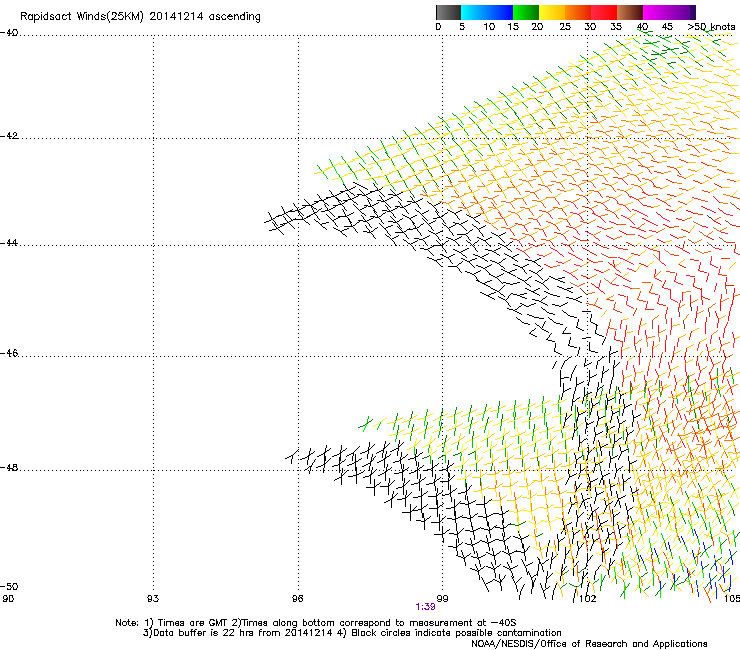Click the green 15-20 knots color swatch
The height and width of the screenshot is (650, 740).
coord(526,12)
